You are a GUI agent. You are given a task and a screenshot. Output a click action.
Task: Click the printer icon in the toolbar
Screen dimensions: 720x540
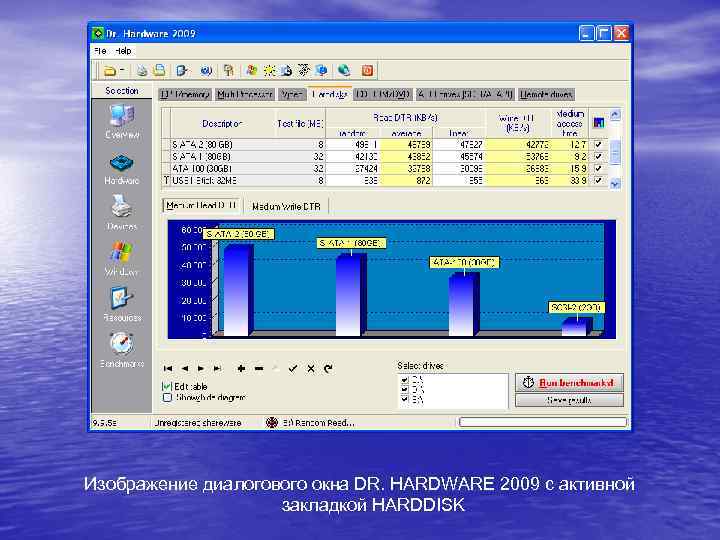tap(142, 71)
